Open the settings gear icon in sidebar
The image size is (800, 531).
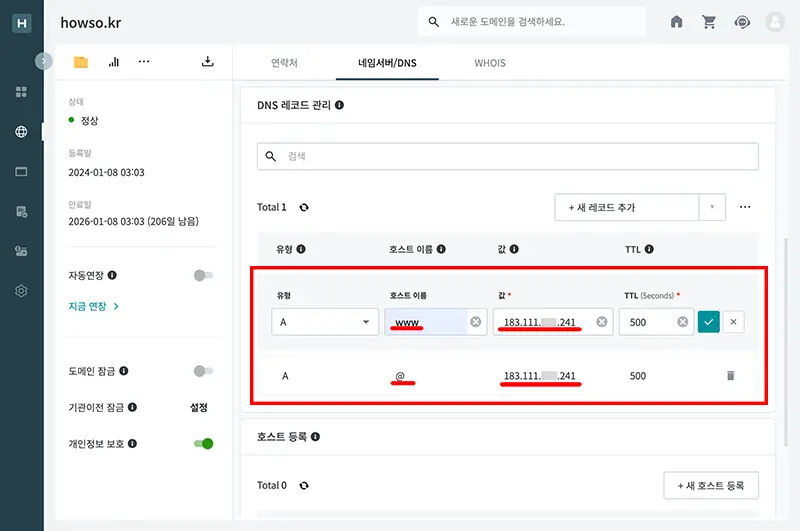pyautogui.click(x=21, y=291)
